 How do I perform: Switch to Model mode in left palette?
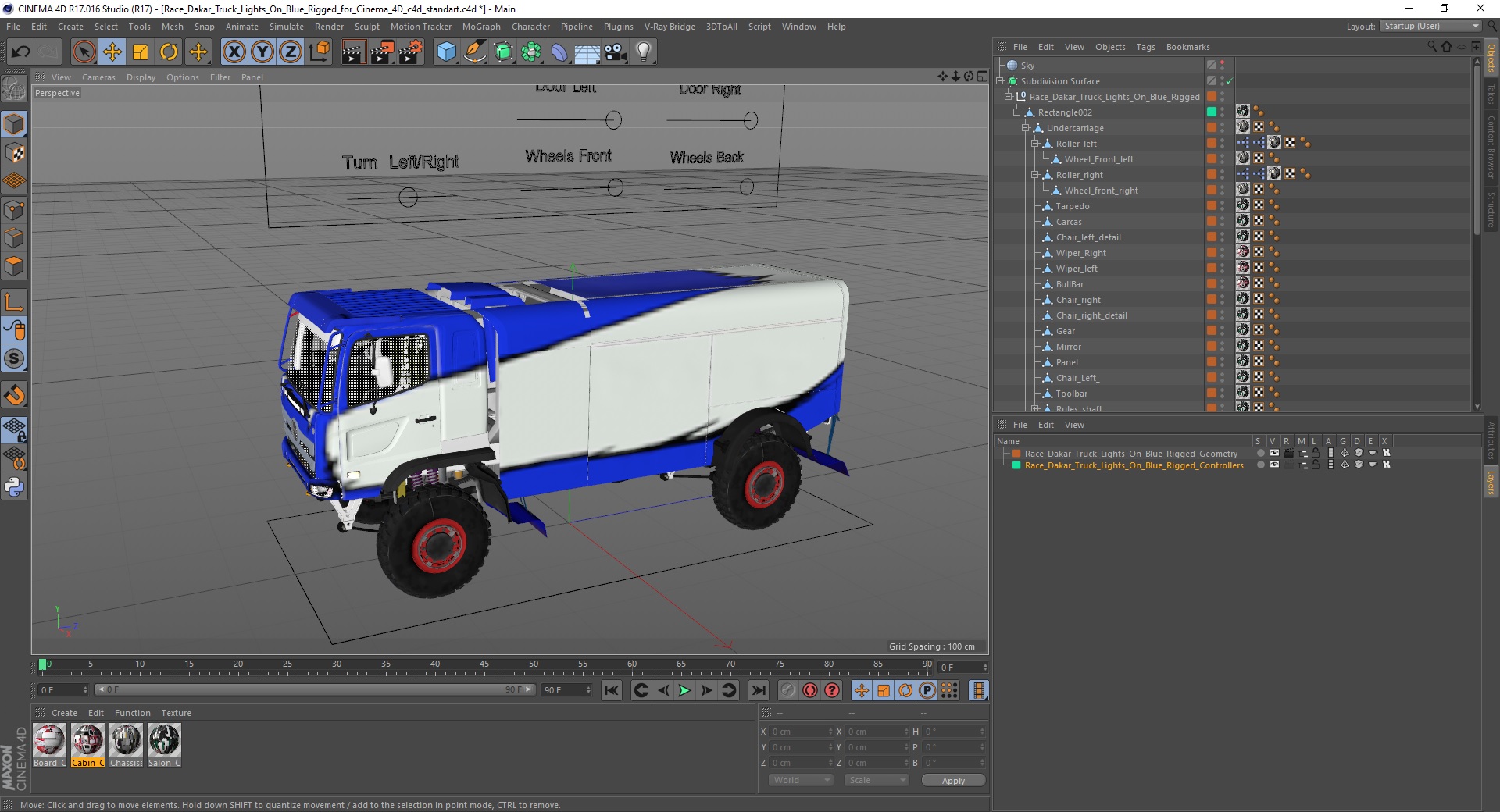(x=14, y=124)
